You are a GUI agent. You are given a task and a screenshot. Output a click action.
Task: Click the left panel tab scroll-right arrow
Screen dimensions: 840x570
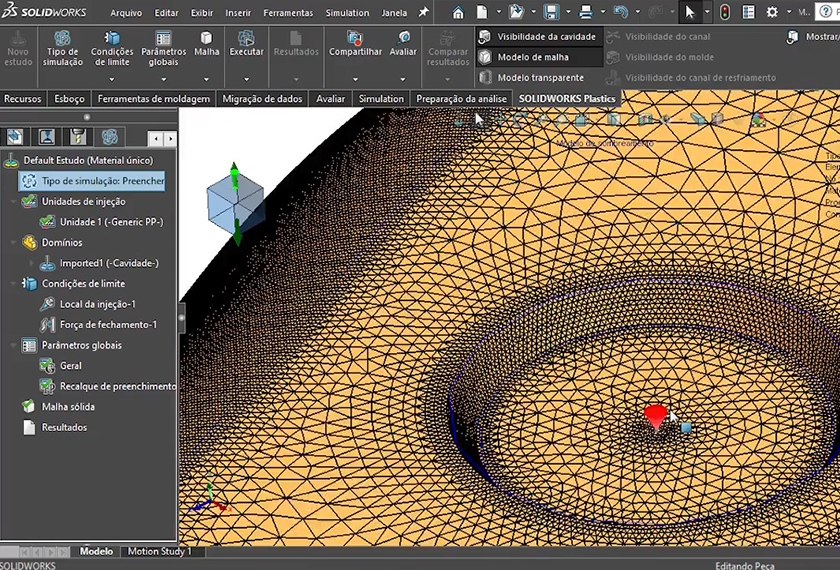point(170,139)
